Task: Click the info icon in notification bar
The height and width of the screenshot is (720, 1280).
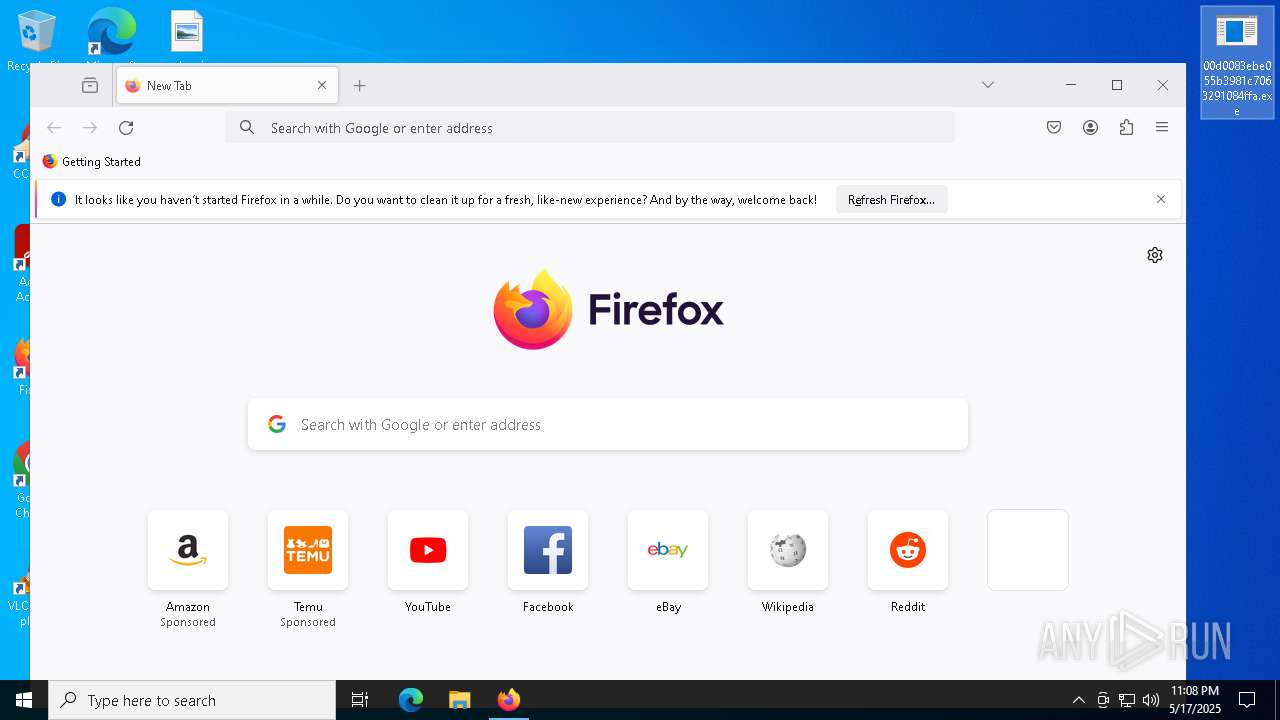Action: click(x=58, y=199)
